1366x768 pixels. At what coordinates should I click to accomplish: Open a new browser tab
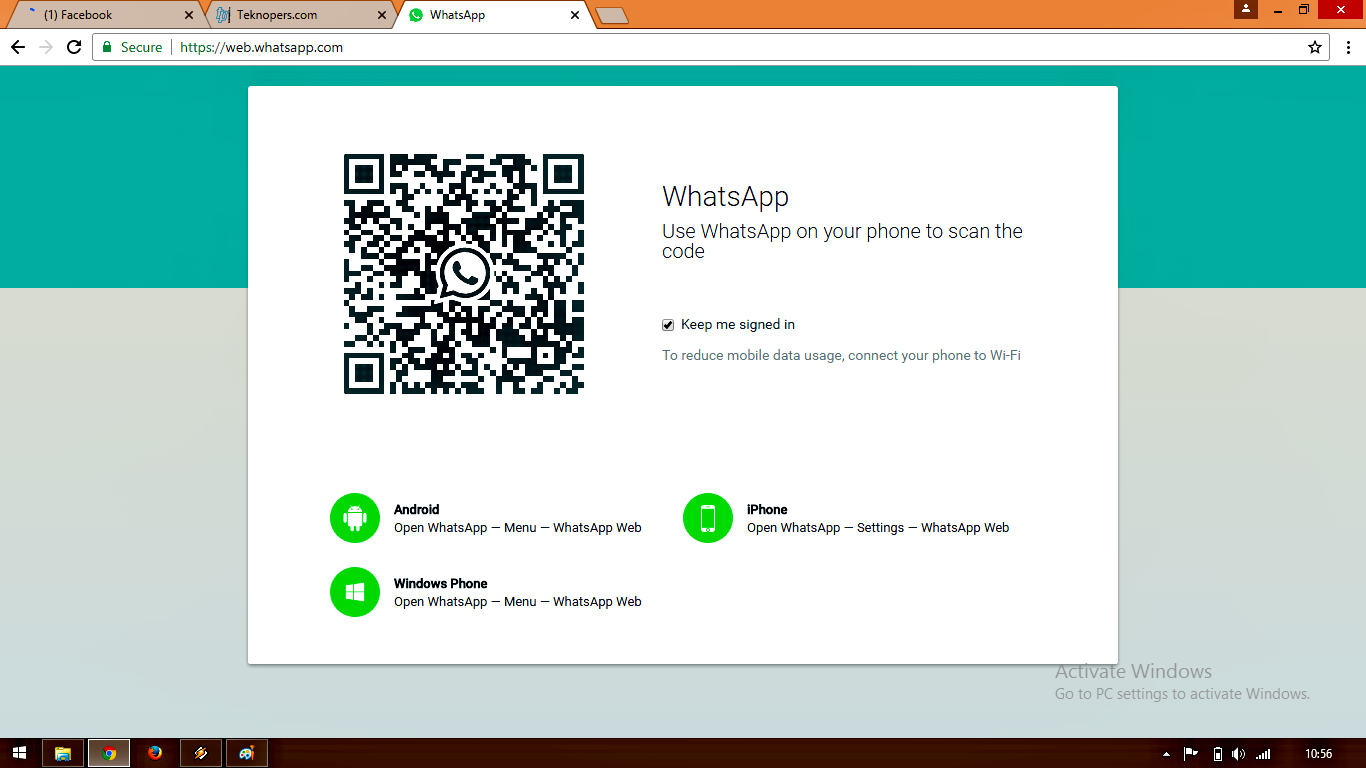tap(611, 15)
